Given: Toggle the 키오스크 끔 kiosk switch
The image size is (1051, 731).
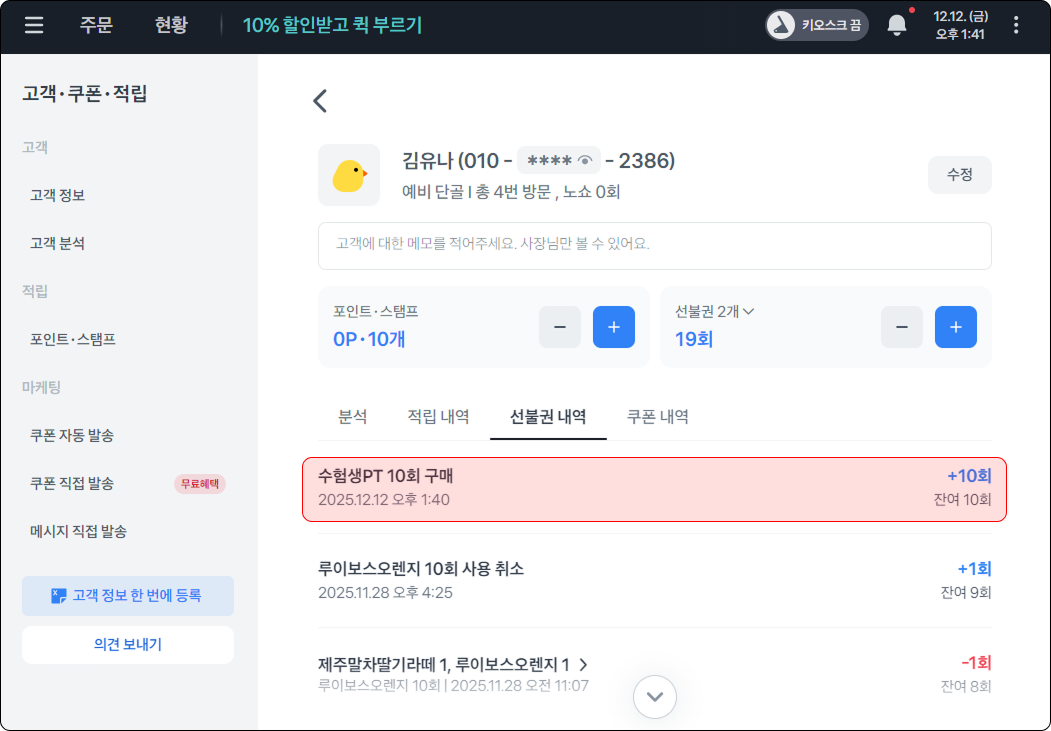Looking at the screenshot, I should pos(817,26).
